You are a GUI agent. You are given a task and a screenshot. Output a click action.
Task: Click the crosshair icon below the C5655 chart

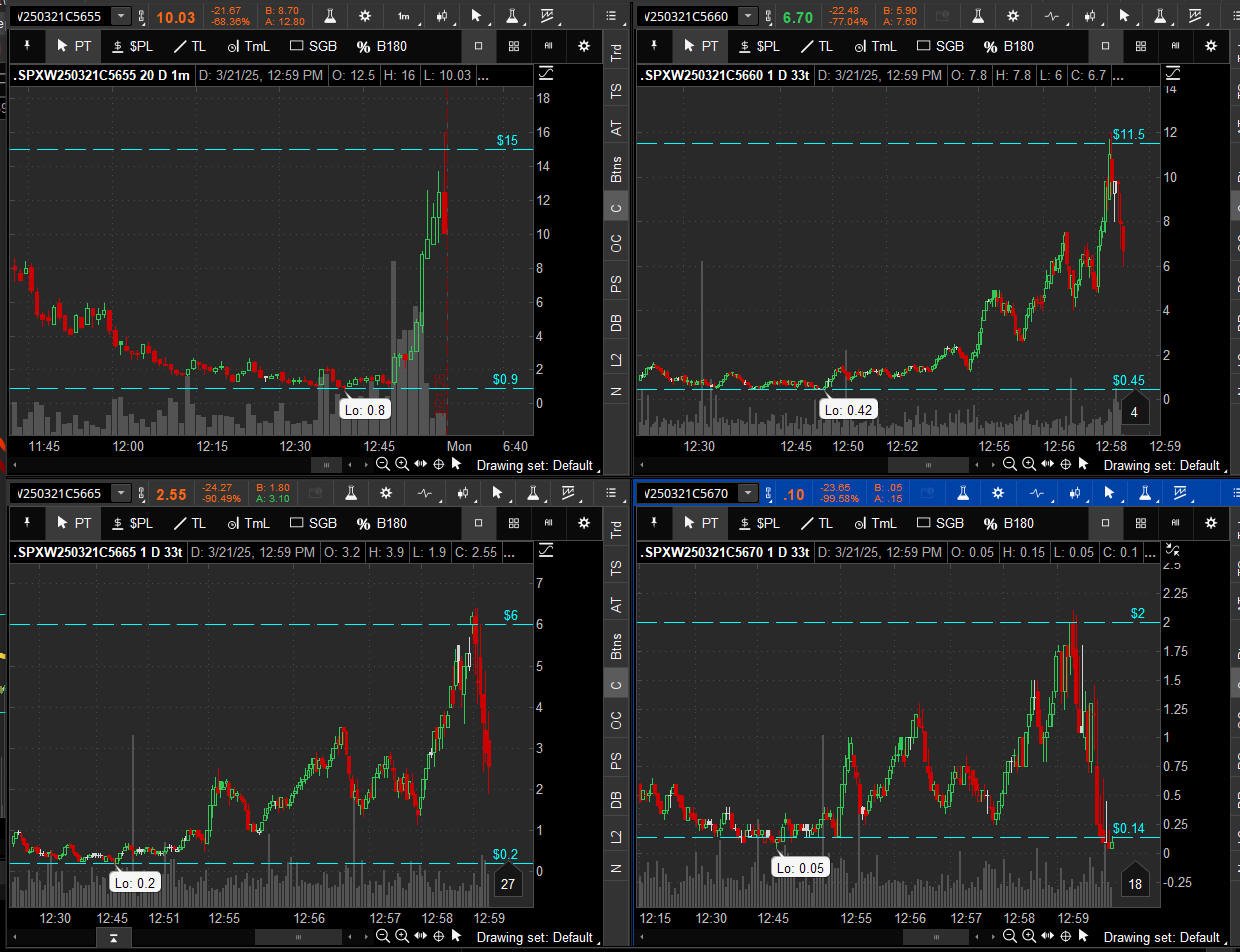(438, 464)
